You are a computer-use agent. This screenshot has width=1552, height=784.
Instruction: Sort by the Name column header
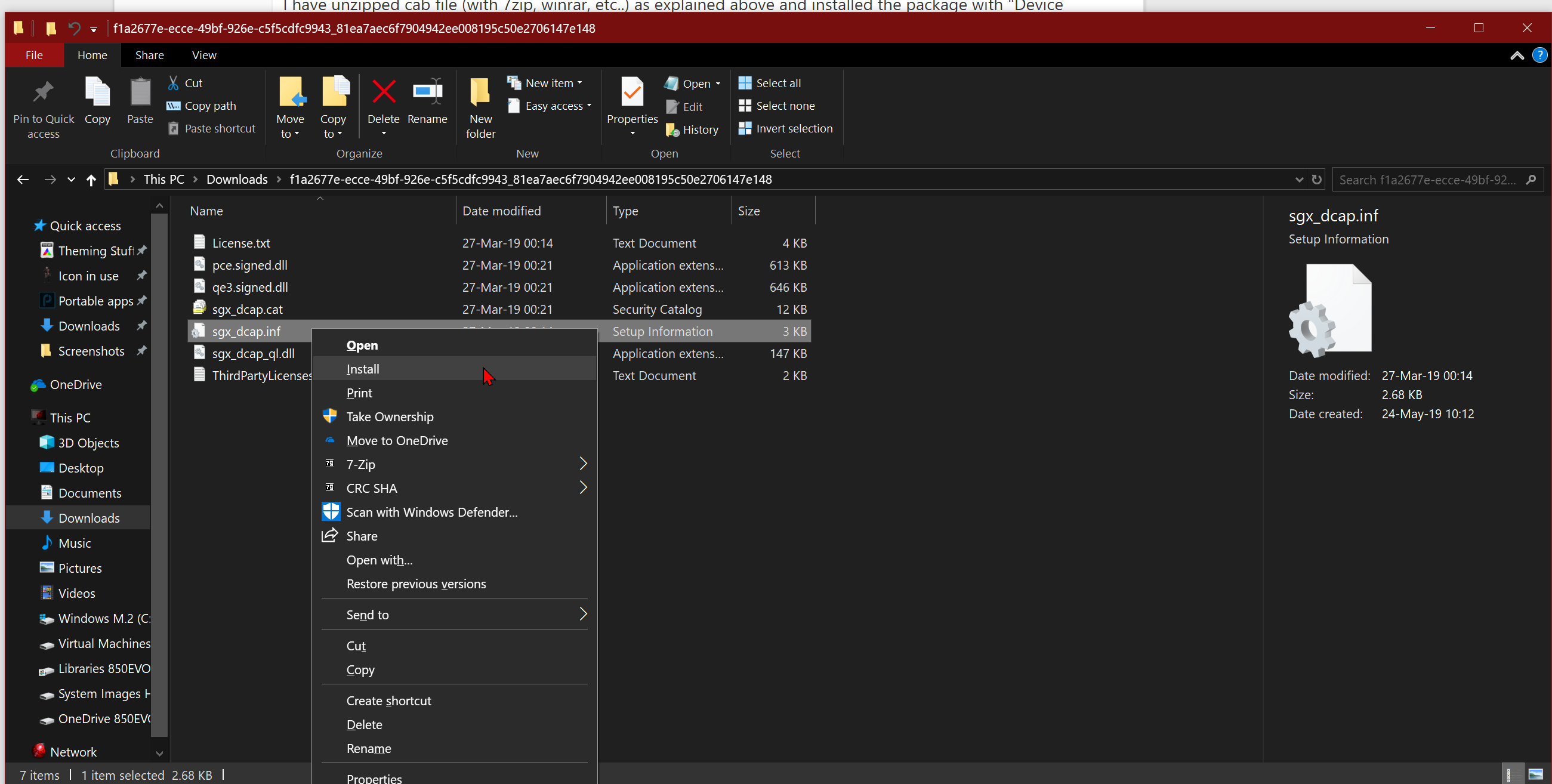319,211
